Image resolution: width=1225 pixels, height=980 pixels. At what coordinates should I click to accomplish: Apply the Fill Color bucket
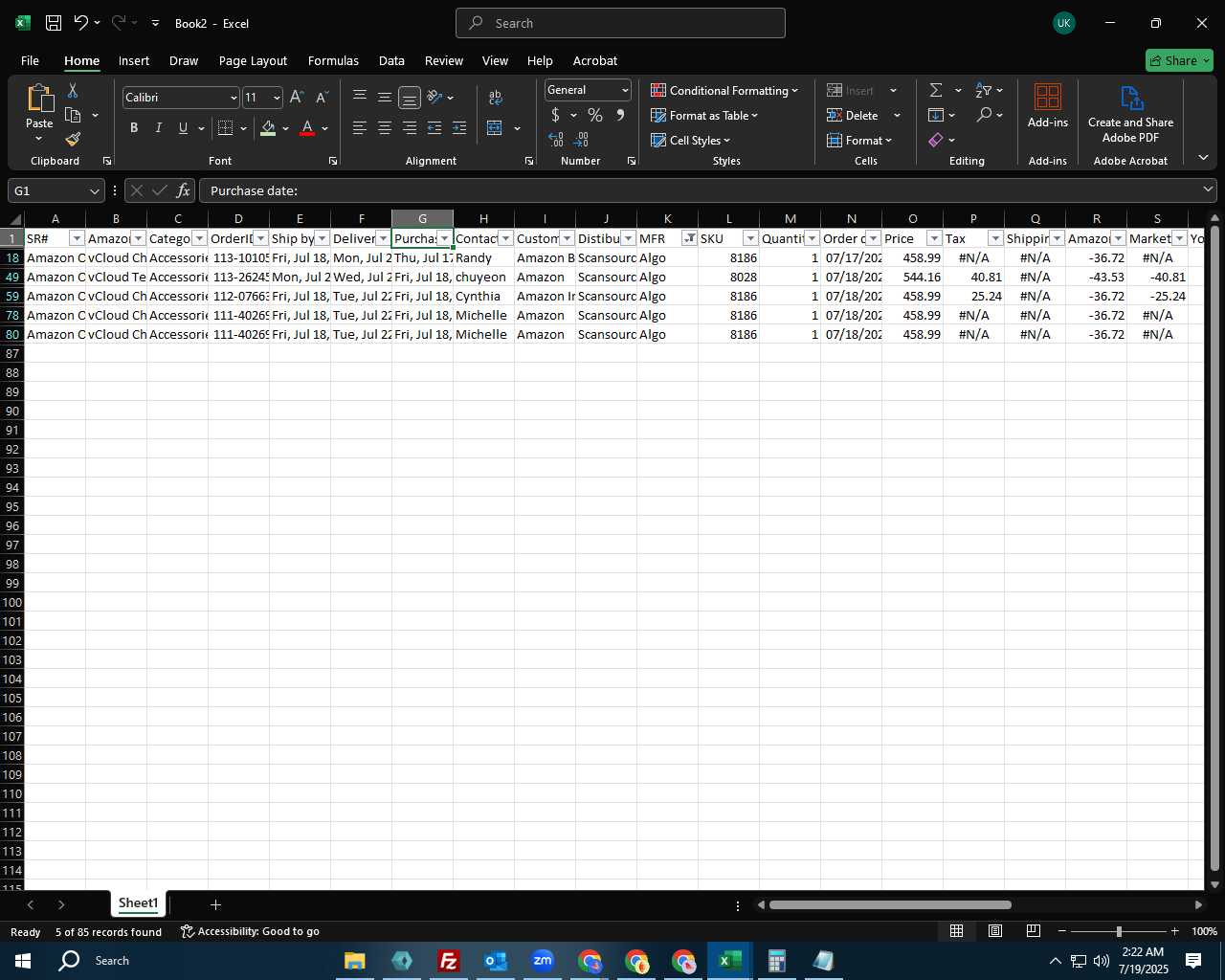point(268,127)
